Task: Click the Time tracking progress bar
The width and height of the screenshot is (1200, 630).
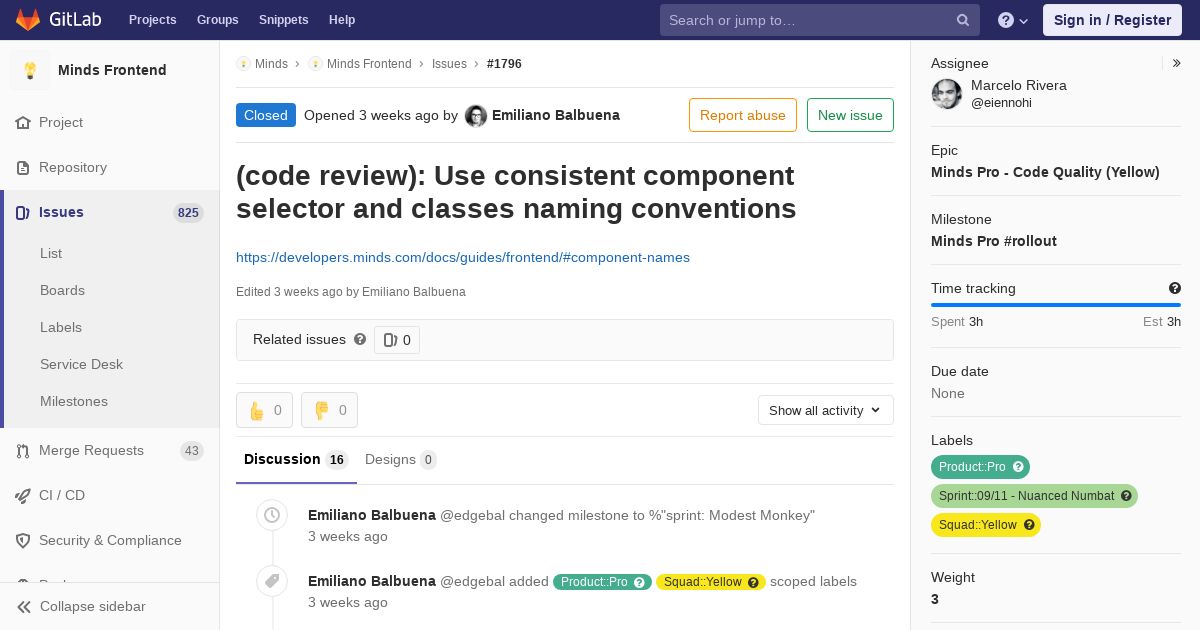Action: coord(1056,305)
